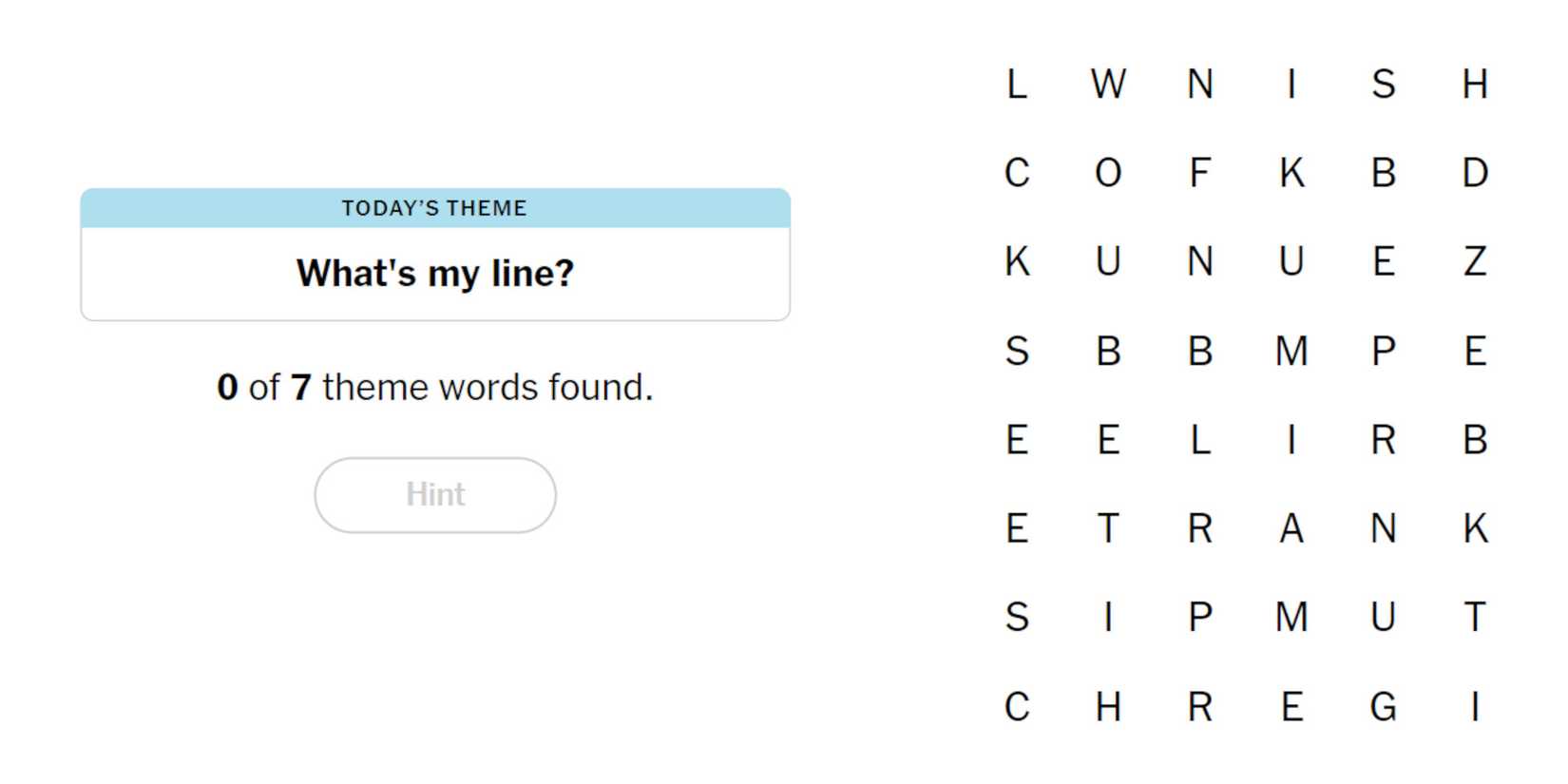The width and height of the screenshot is (1568, 784).
Task: Select the letter O in the grid
Action: click(1108, 173)
